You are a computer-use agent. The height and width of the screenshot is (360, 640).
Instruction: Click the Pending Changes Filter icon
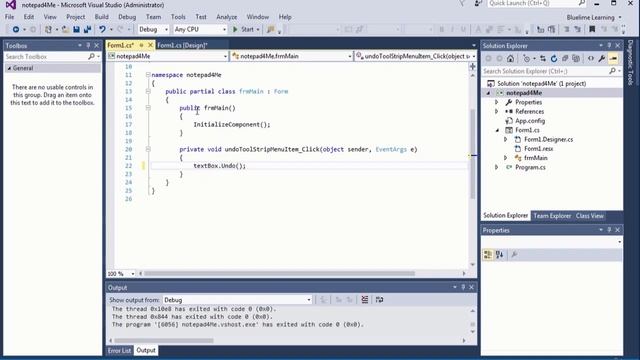pyautogui.click(x=527, y=59)
